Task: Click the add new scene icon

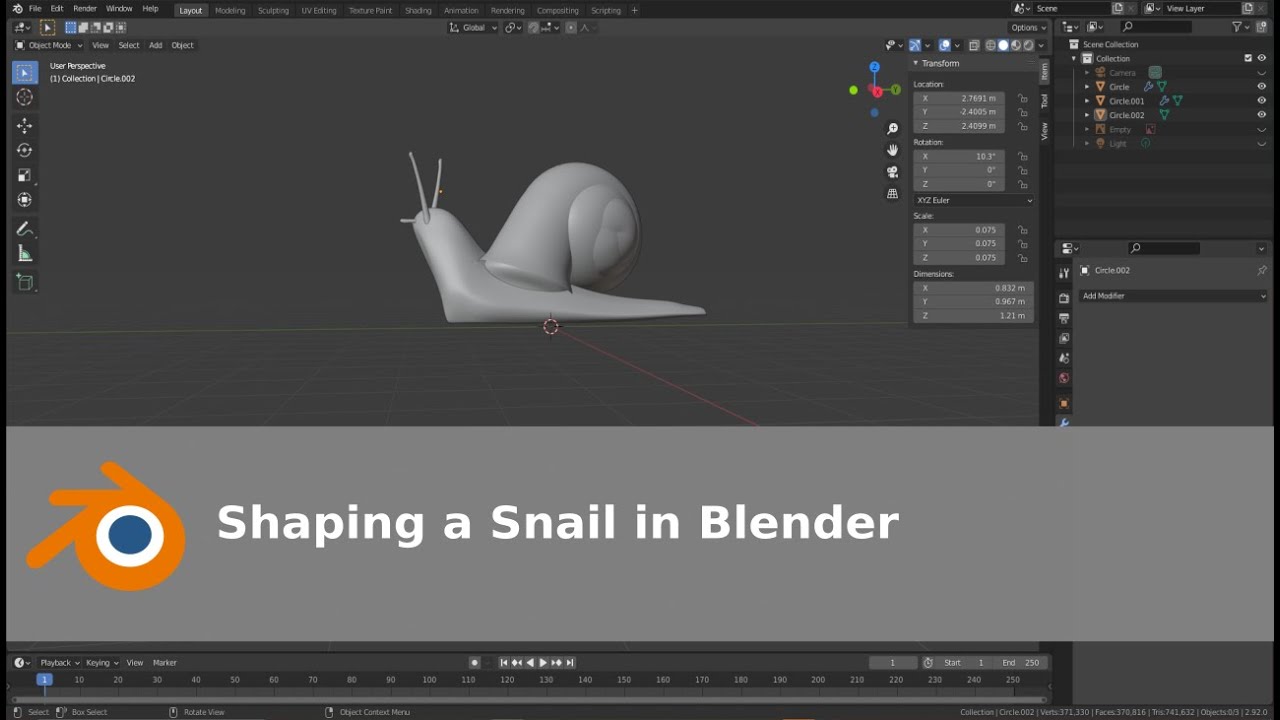Action: tap(1118, 9)
